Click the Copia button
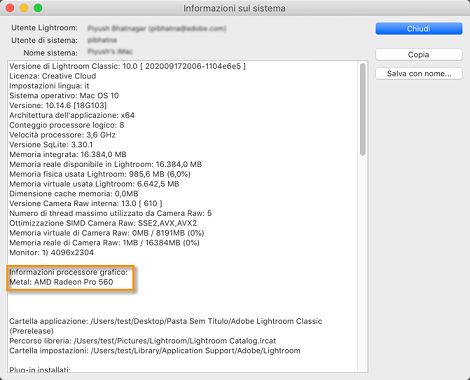470x380 pixels. (x=419, y=55)
